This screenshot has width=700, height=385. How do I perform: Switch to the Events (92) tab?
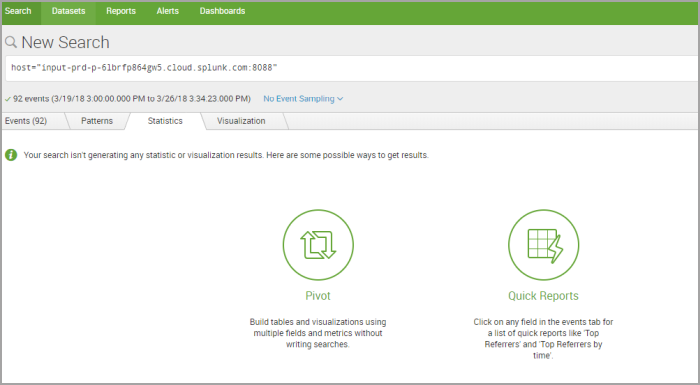[x=26, y=121]
